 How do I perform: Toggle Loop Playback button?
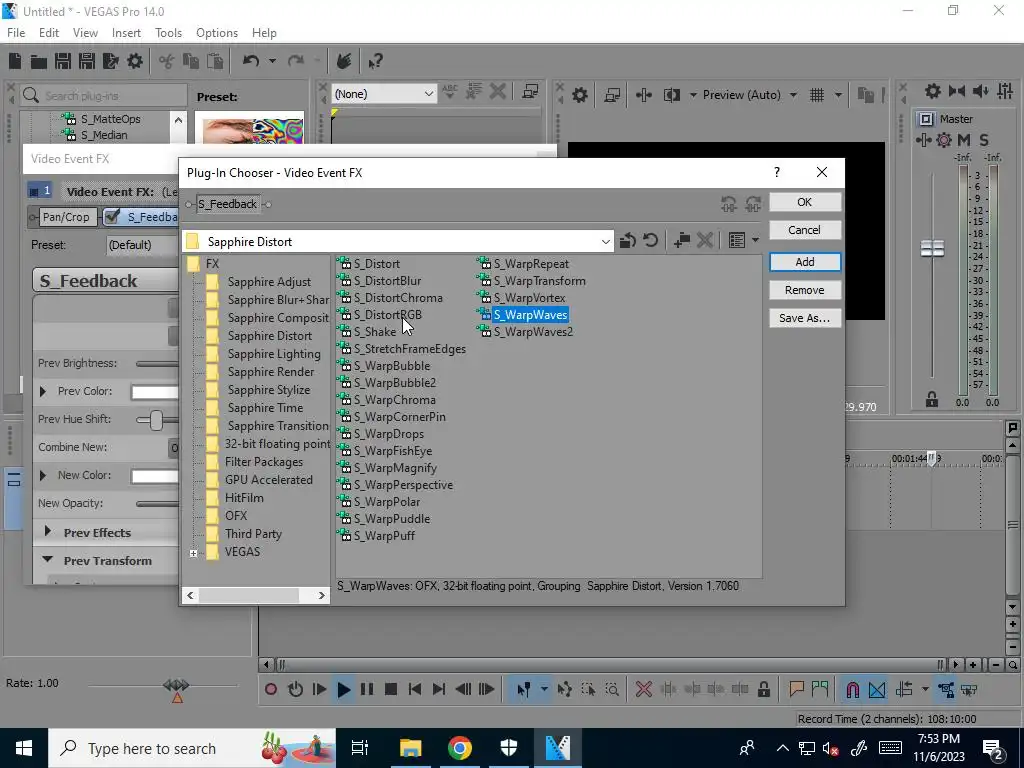295,689
